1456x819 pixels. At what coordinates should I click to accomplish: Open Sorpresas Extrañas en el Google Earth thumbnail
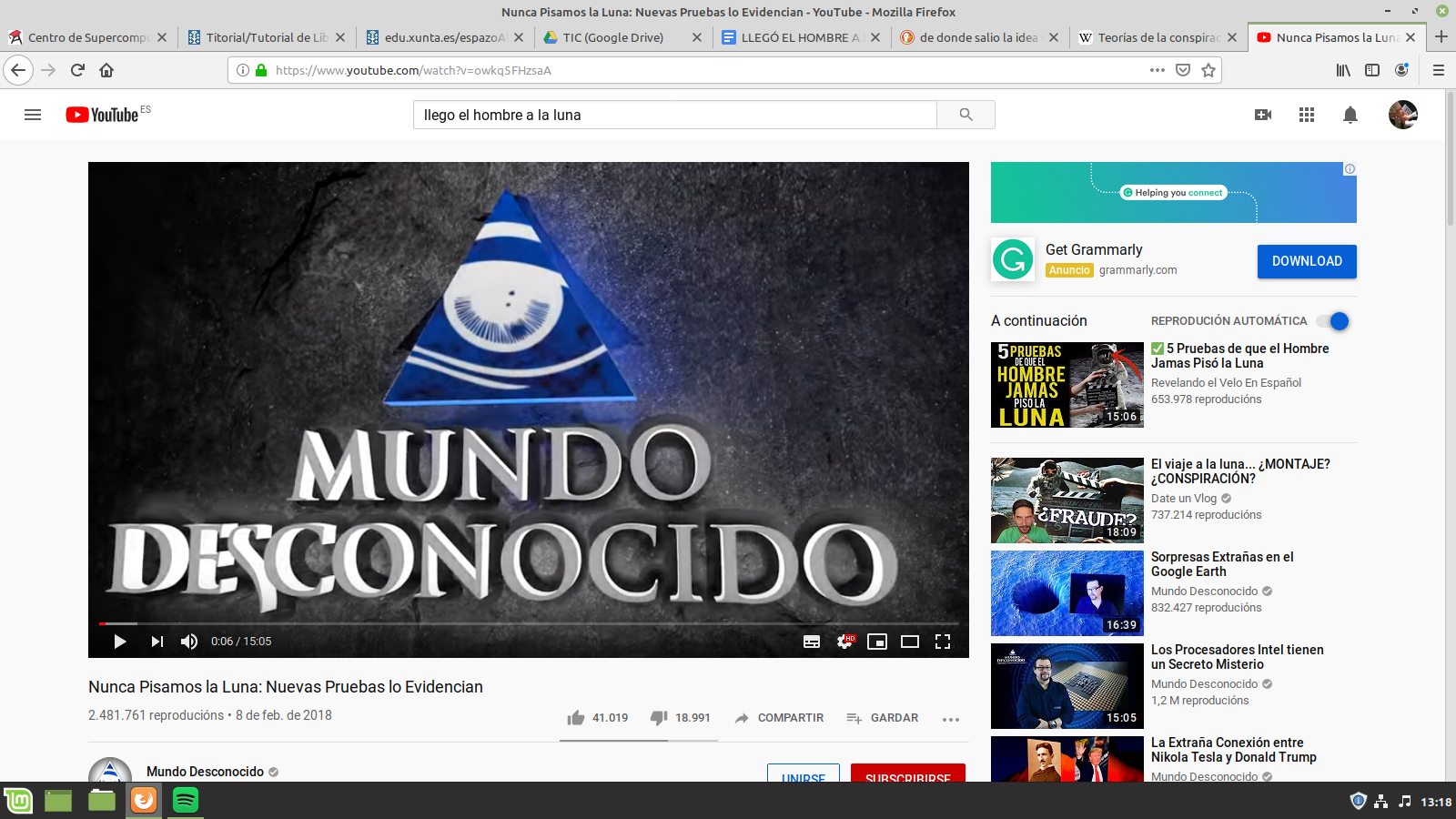1067,593
